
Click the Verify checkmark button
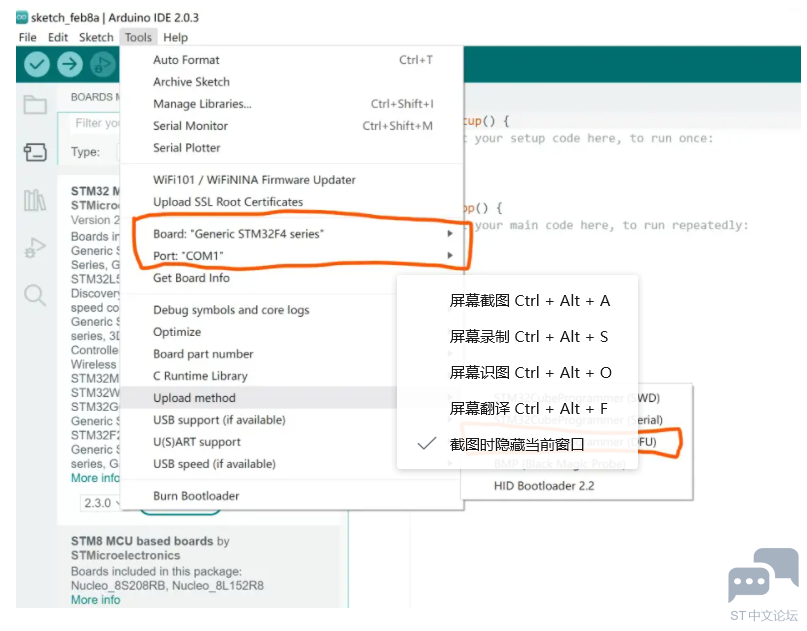[37, 64]
